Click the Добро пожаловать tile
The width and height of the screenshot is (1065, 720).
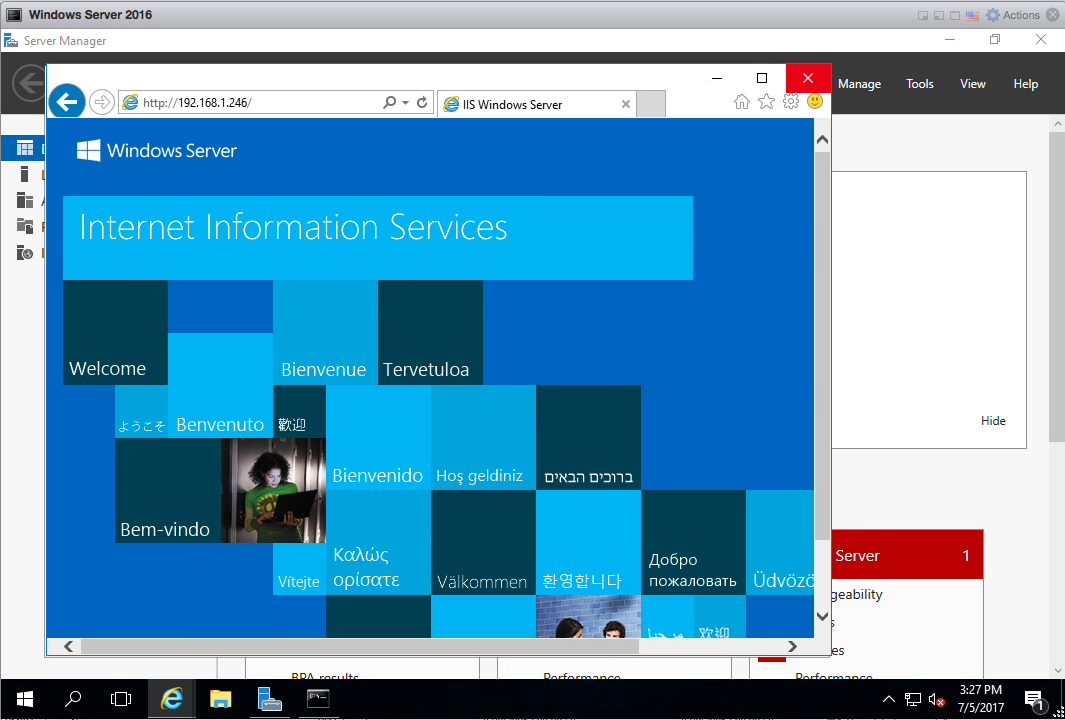coord(693,543)
